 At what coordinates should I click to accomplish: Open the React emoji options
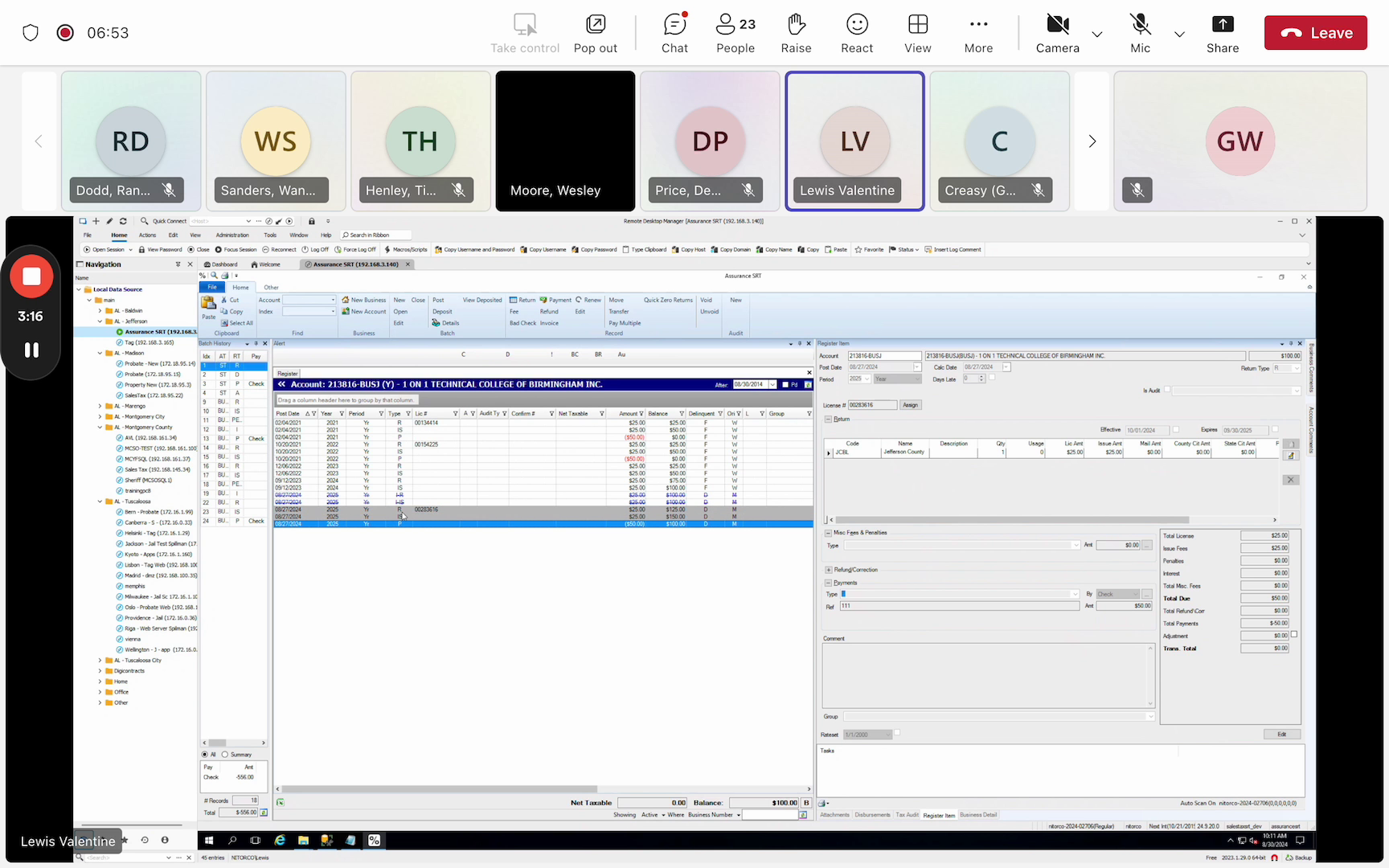(x=857, y=33)
